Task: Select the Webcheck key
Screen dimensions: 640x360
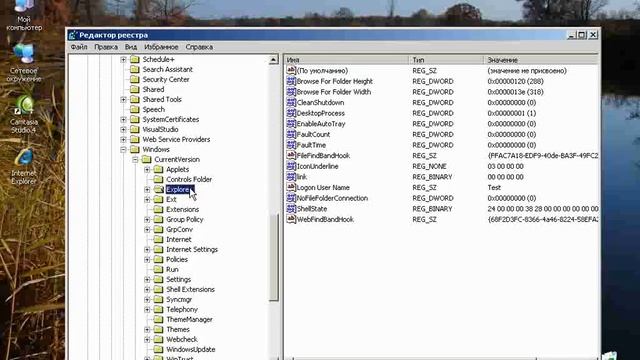Action: click(182, 339)
